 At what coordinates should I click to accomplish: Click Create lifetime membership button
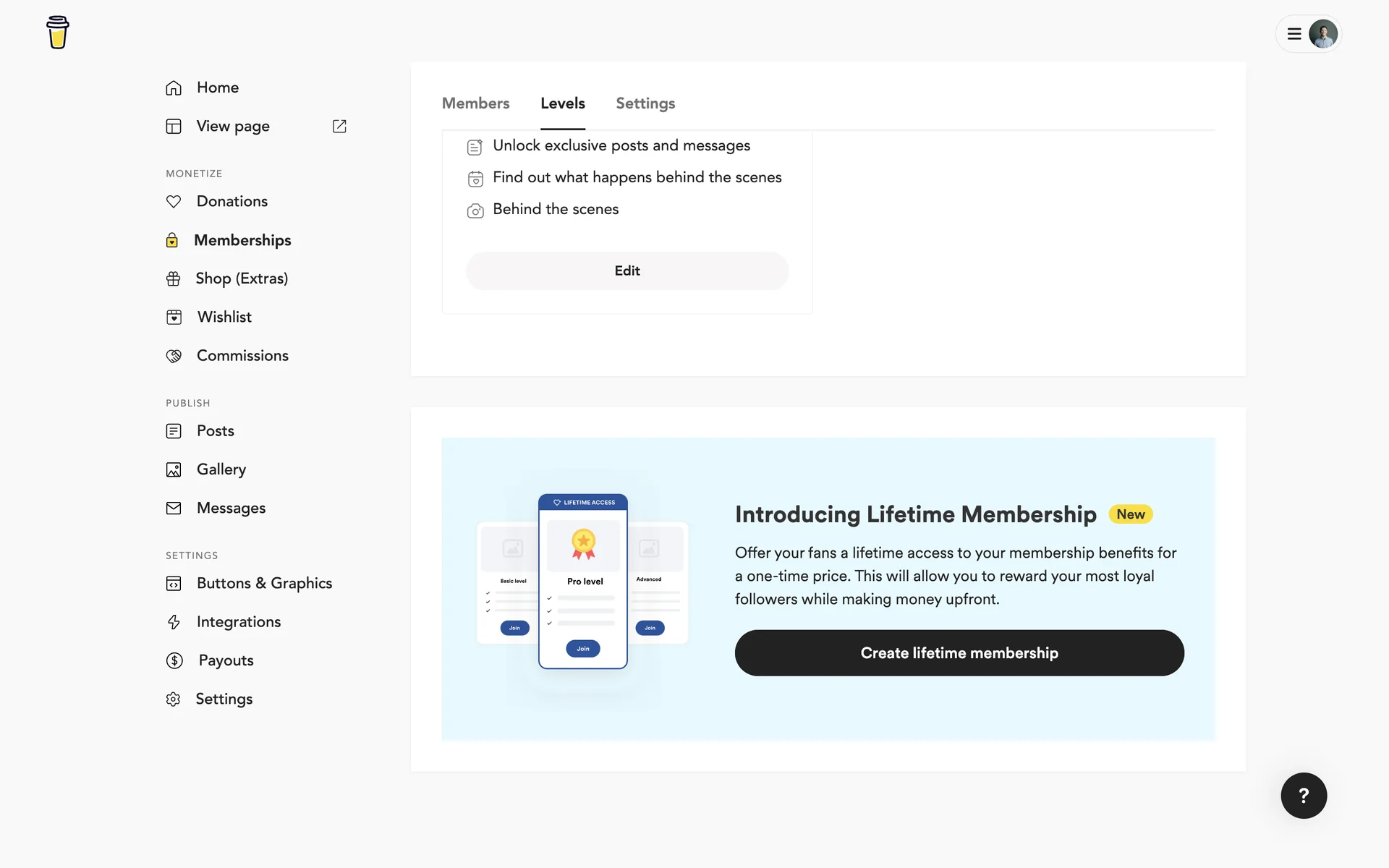(959, 653)
